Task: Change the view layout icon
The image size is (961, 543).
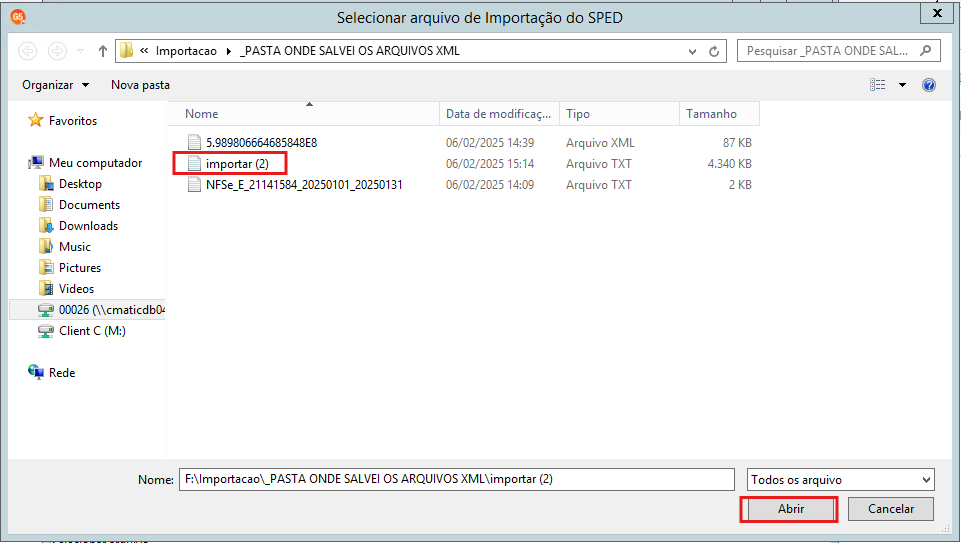Action: click(878, 85)
